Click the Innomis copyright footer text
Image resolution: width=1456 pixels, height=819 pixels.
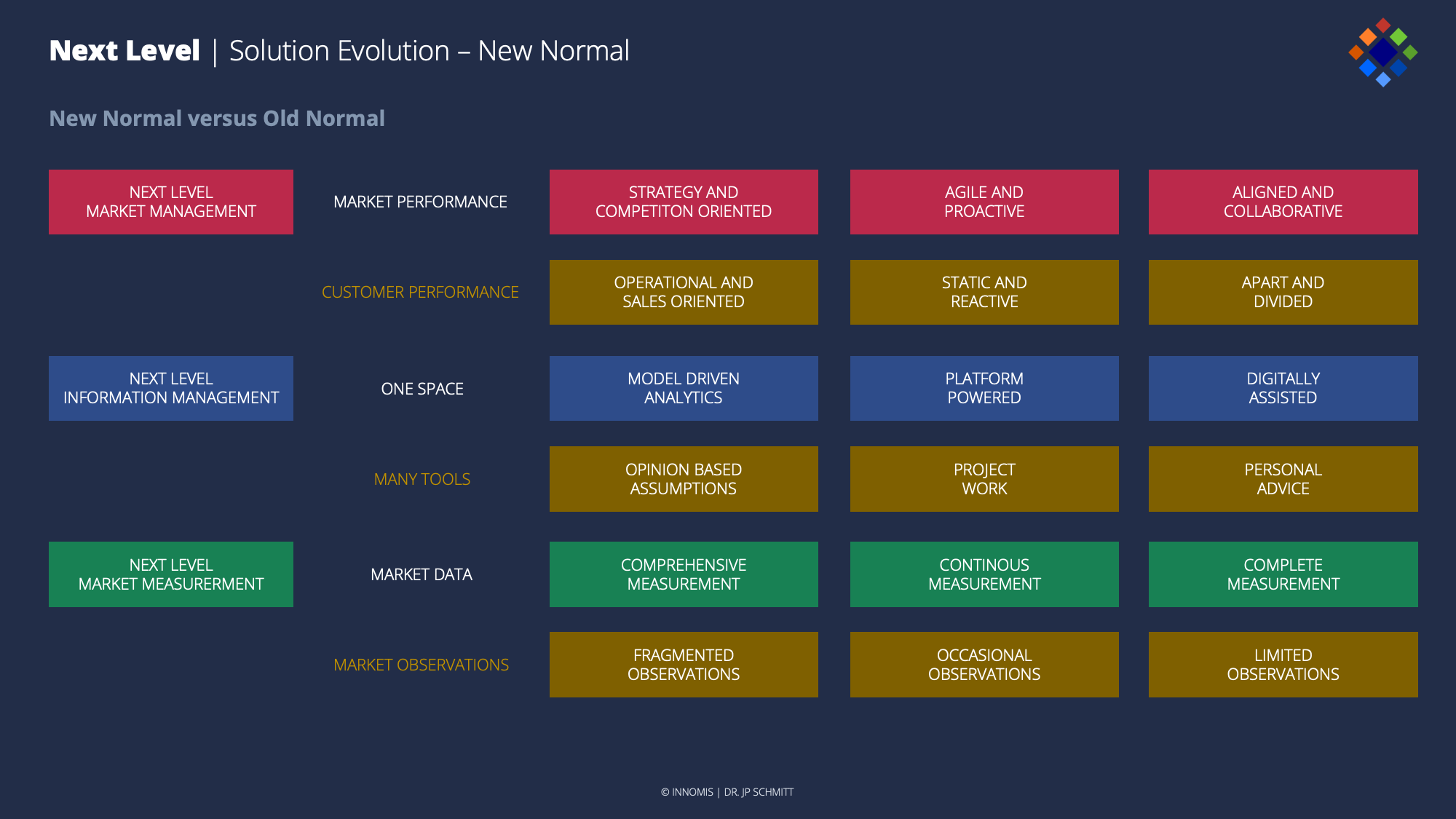pos(727,792)
